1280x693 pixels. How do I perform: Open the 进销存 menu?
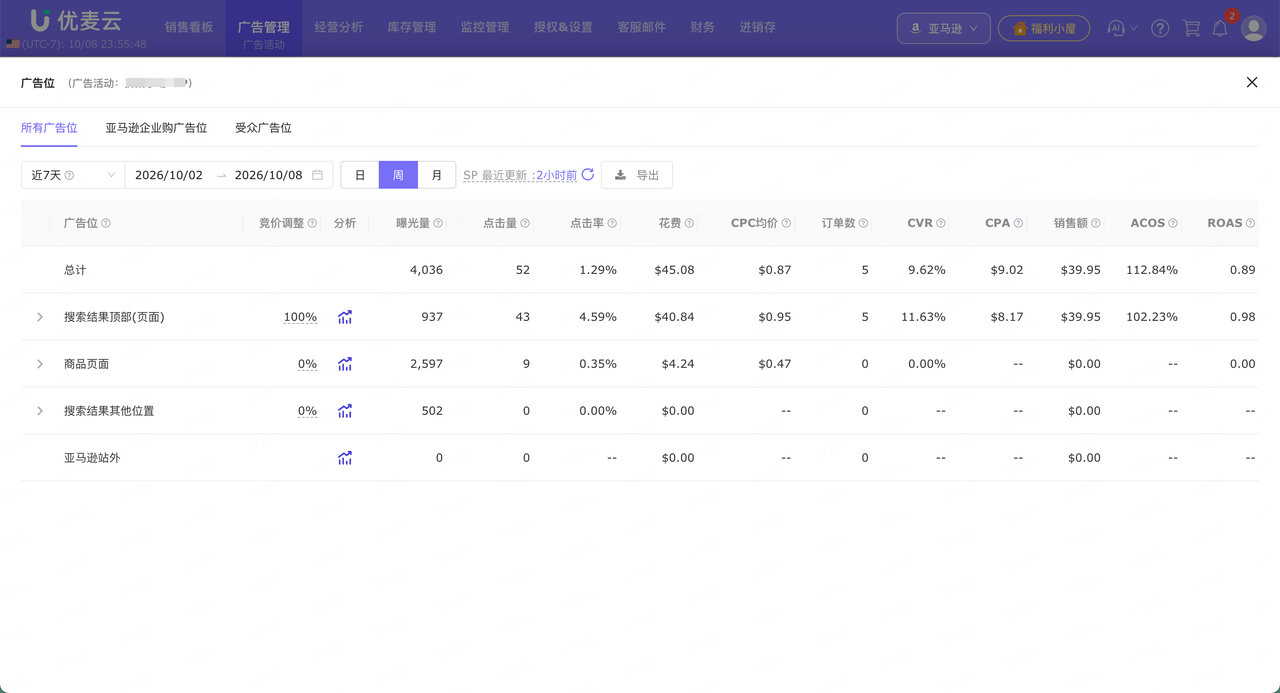(x=757, y=27)
